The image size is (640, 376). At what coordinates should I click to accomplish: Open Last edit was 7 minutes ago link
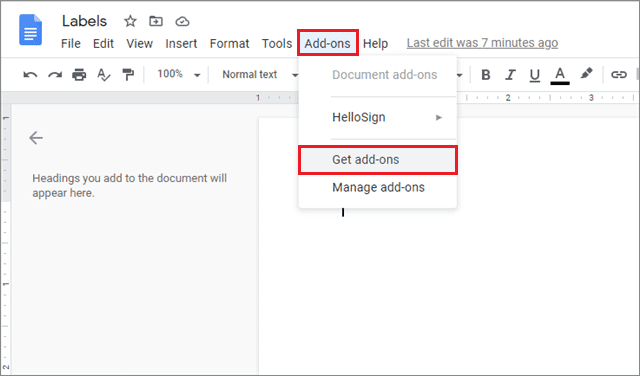point(482,43)
